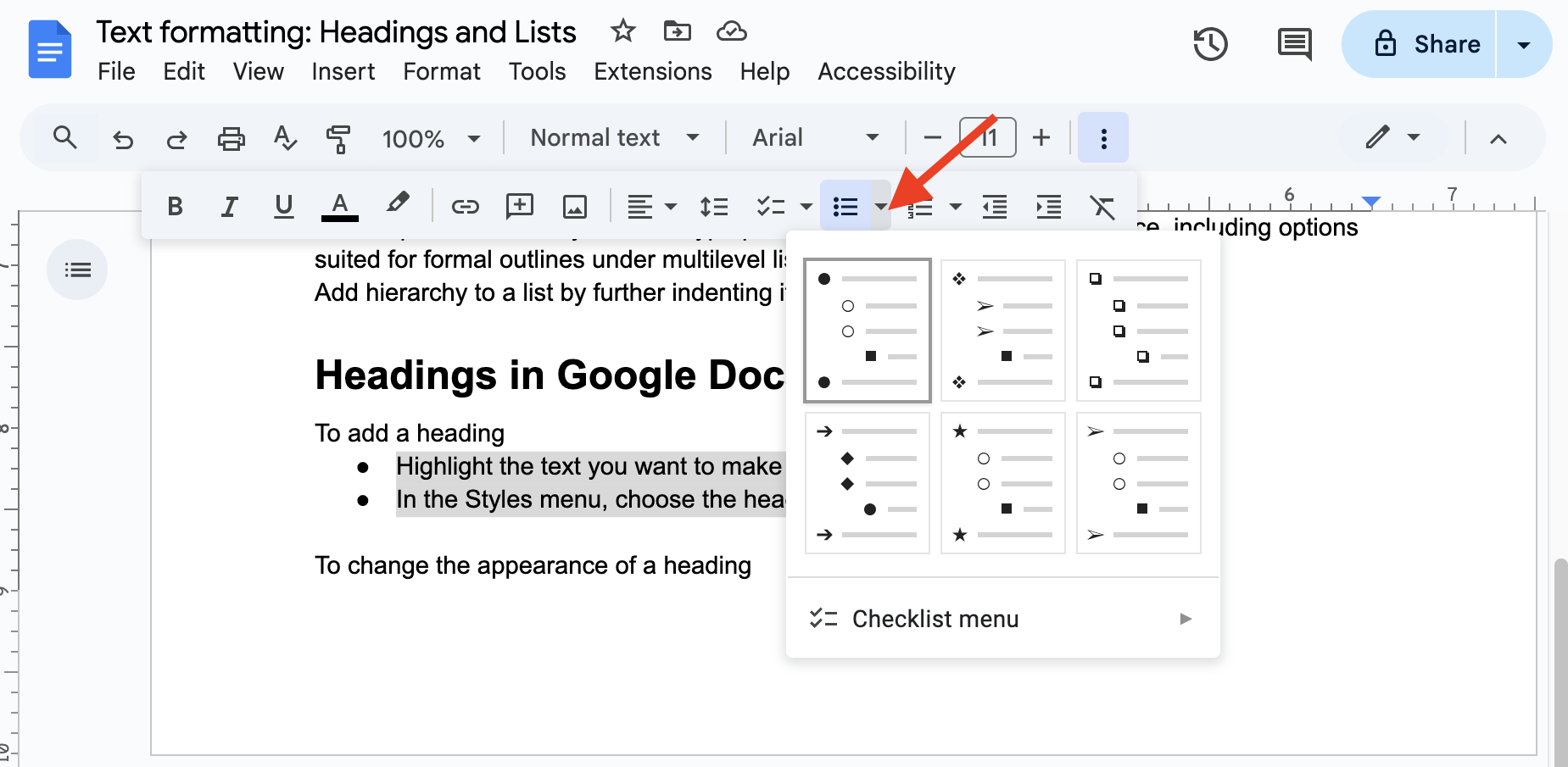
Task: Open the Normal text styles dropdown
Action: 612,137
